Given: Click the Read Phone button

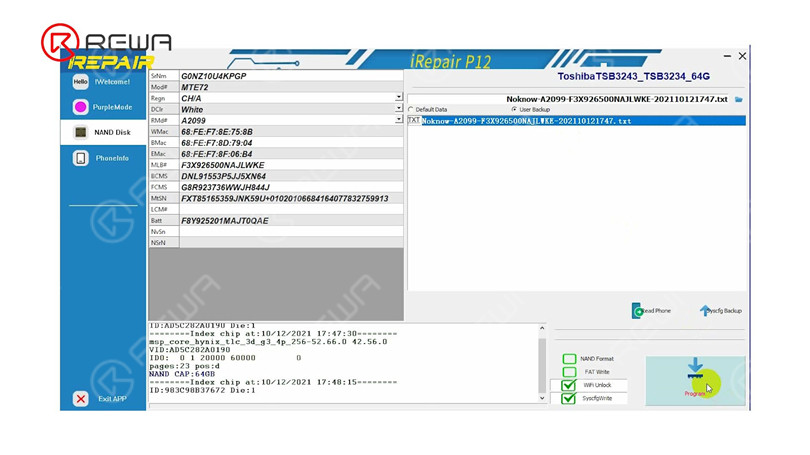Looking at the screenshot, I should tap(651, 310).
